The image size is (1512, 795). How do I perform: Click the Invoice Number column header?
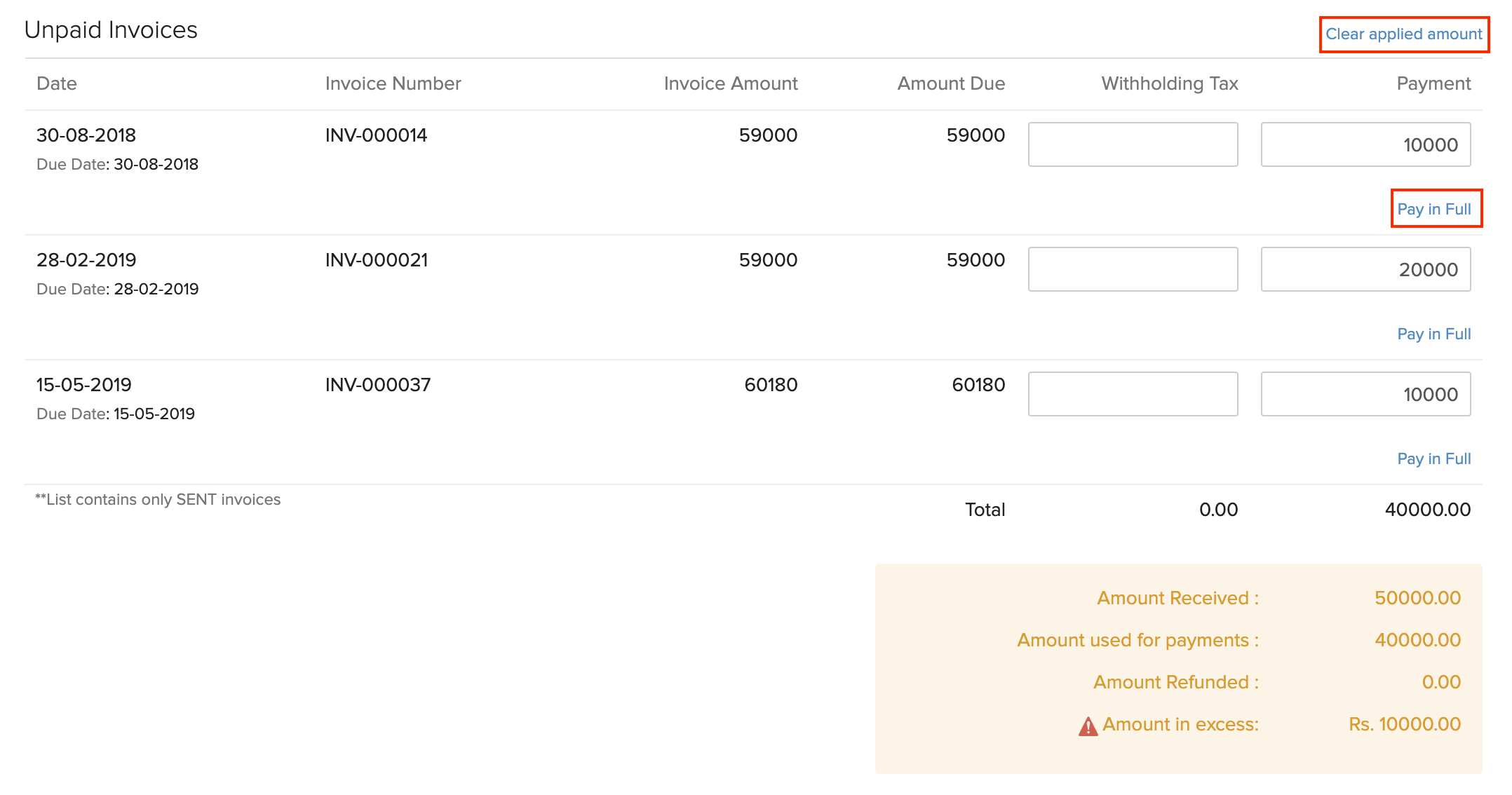pos(393,83)
